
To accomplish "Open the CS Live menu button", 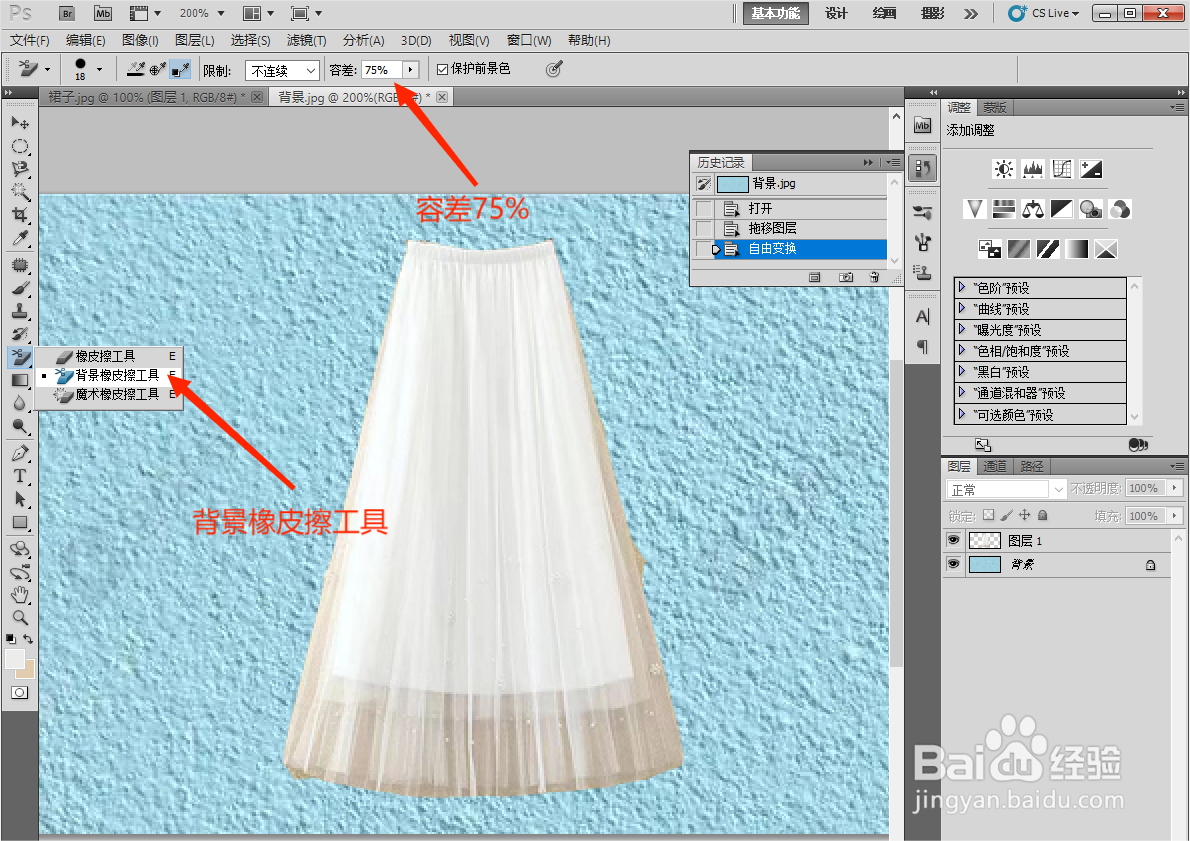I will point(1044,13).
